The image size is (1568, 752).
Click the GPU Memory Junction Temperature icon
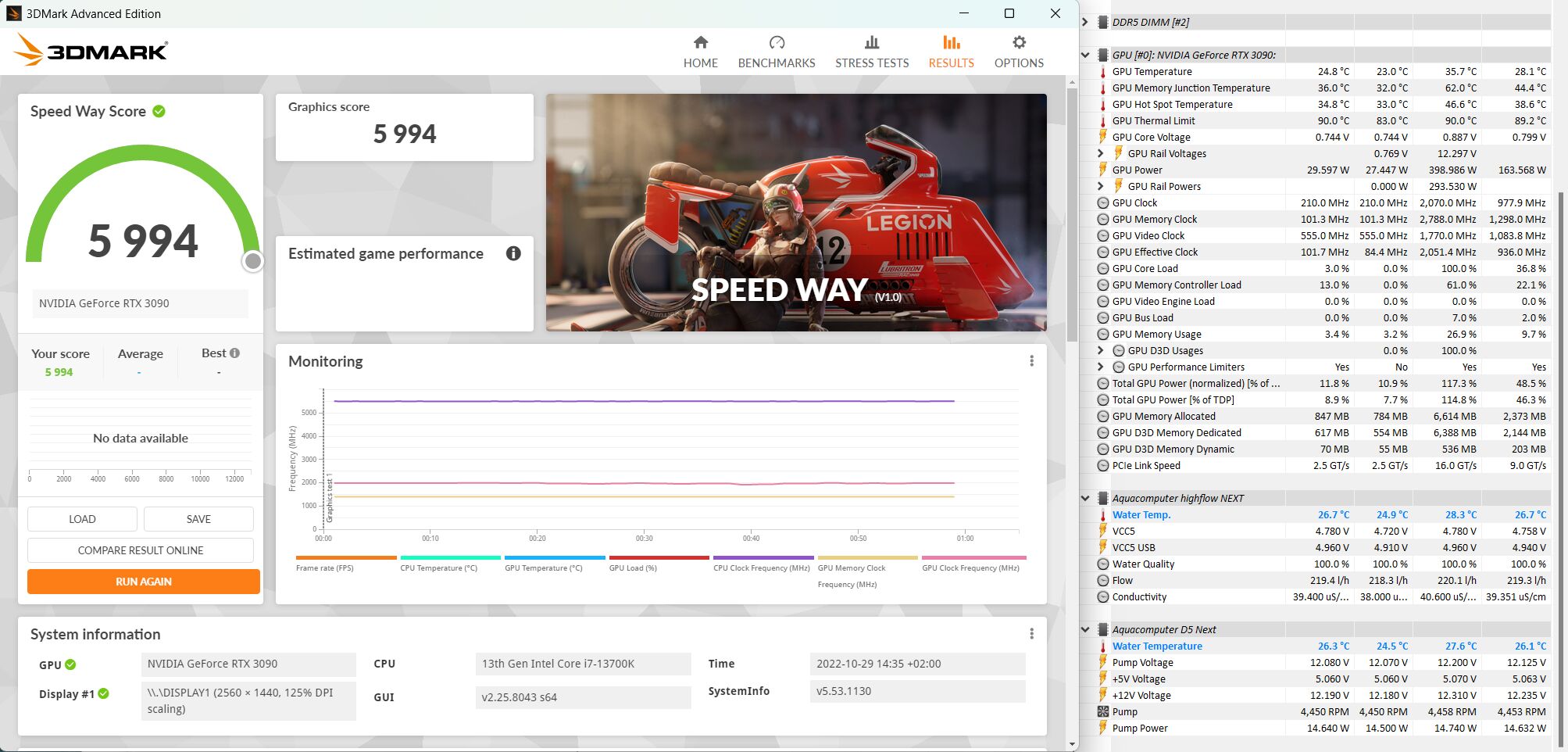click(1103, 88)
